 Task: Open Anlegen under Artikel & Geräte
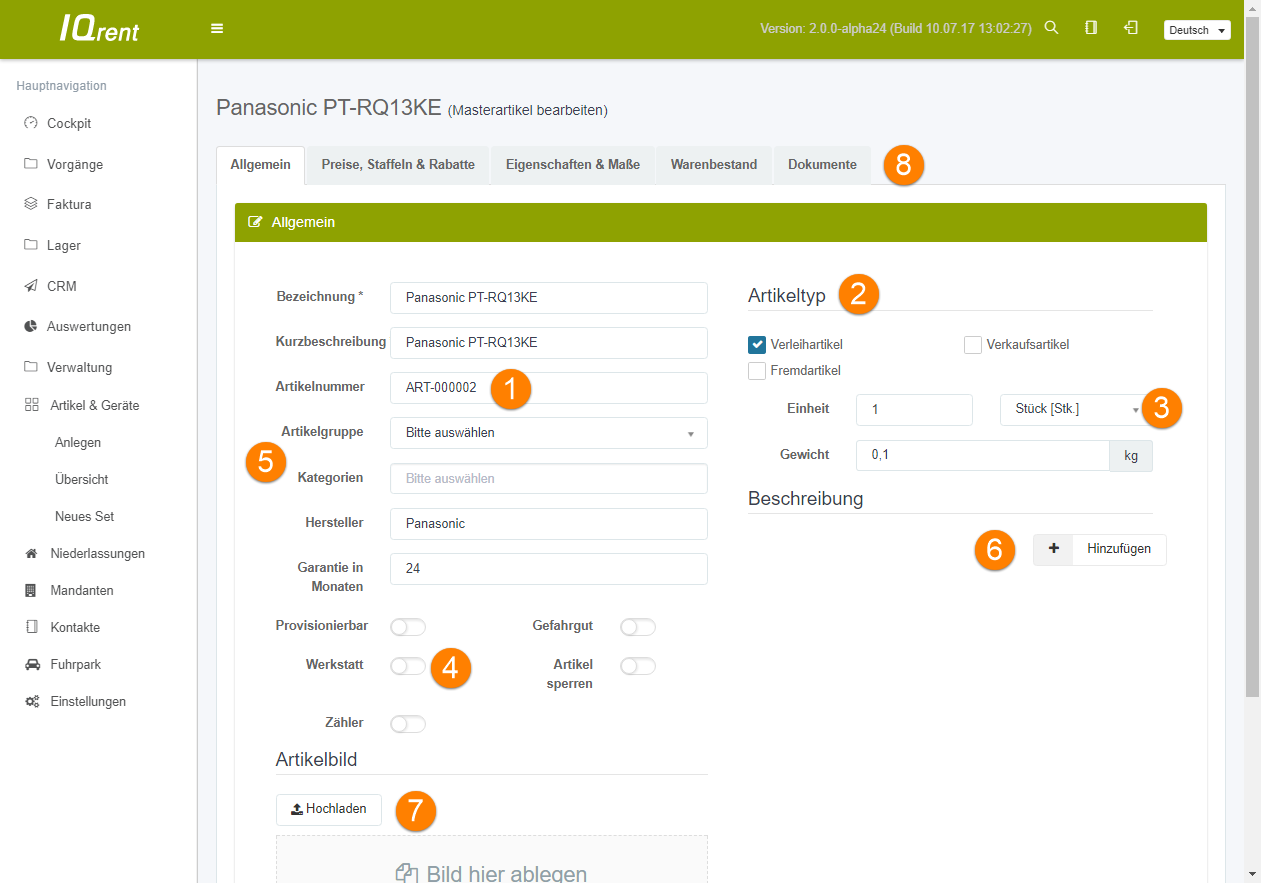78,443
